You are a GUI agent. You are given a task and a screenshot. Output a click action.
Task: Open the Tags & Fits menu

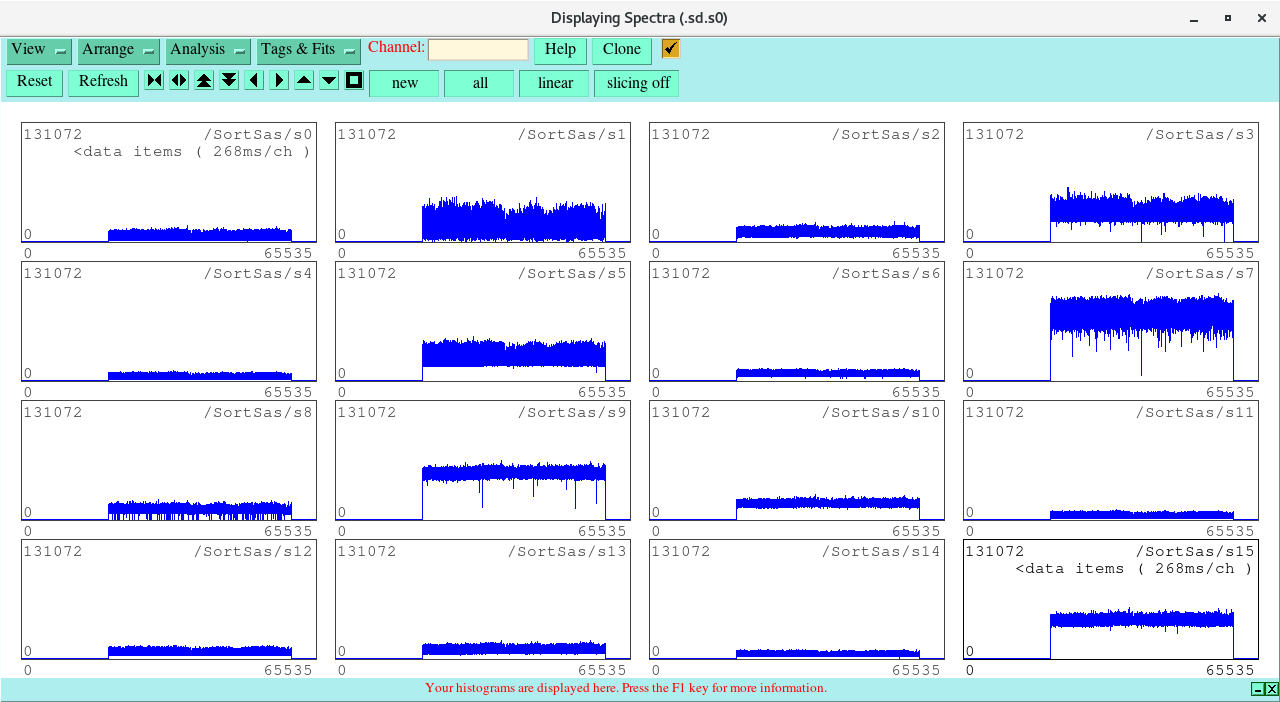coord(307,50)
